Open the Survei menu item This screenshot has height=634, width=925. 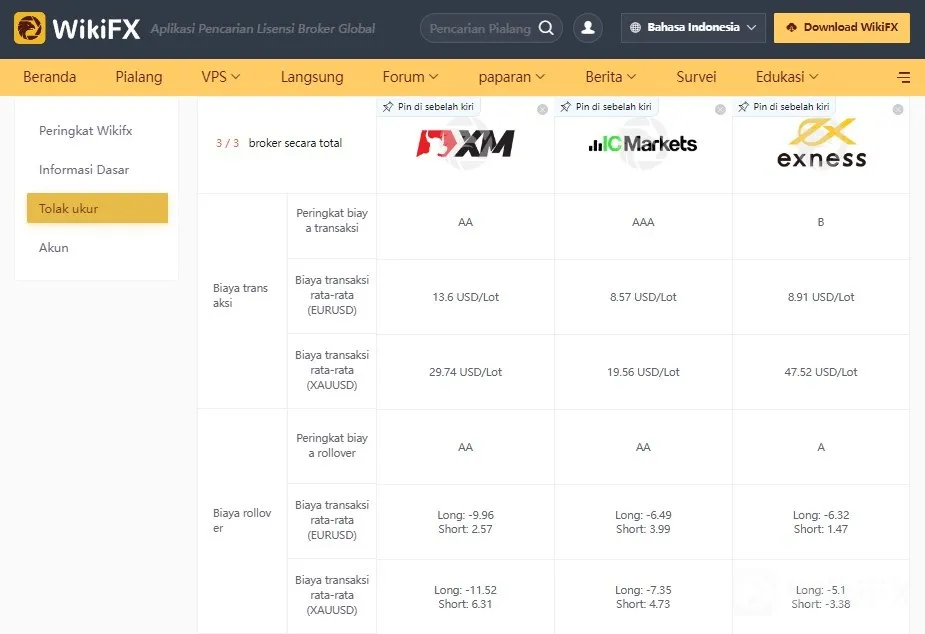tap(696, 77)
